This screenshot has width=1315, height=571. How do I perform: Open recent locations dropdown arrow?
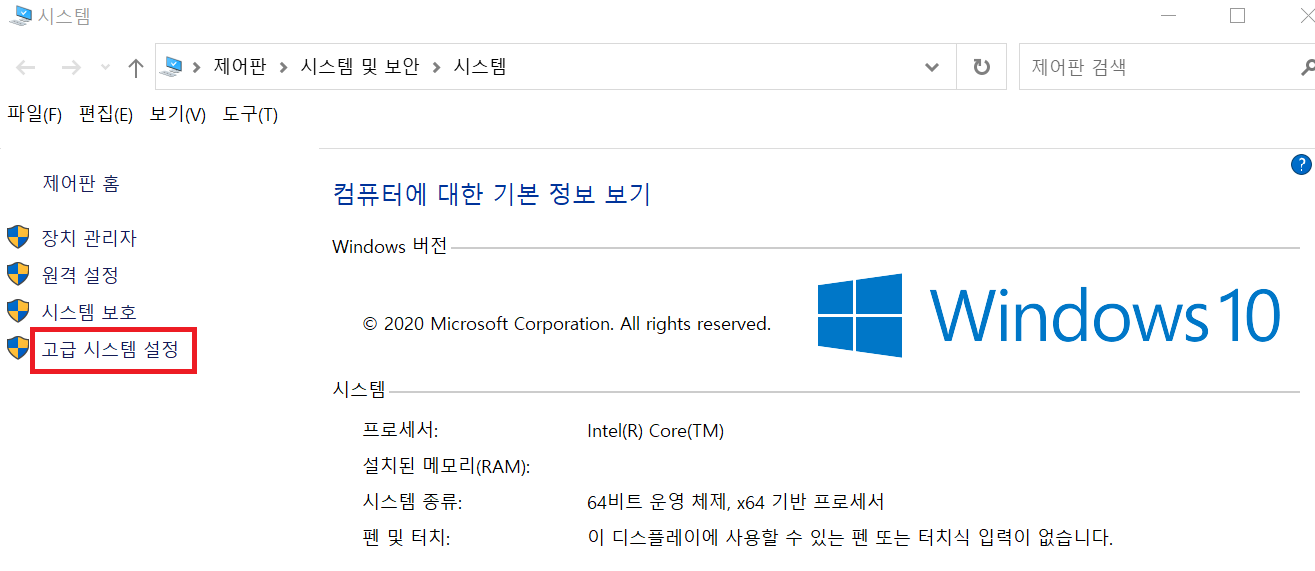(106, 69)
